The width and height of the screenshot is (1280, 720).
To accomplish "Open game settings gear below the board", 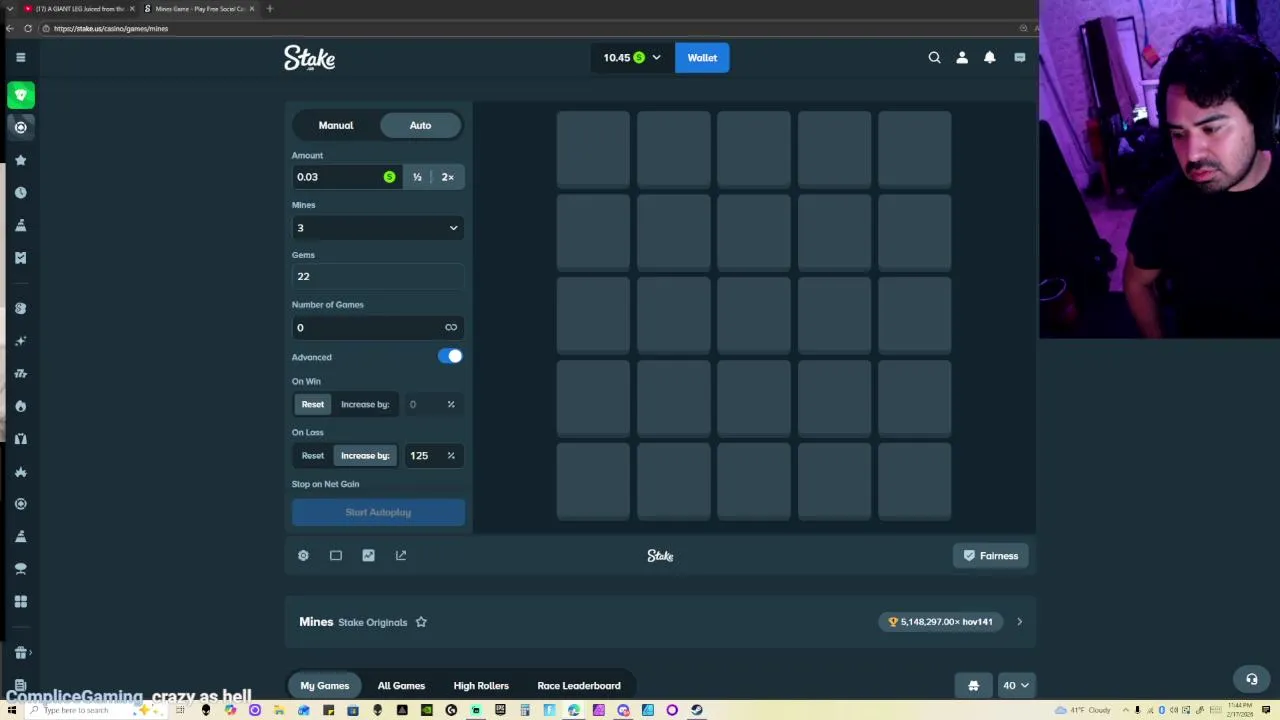I will 303,555.
